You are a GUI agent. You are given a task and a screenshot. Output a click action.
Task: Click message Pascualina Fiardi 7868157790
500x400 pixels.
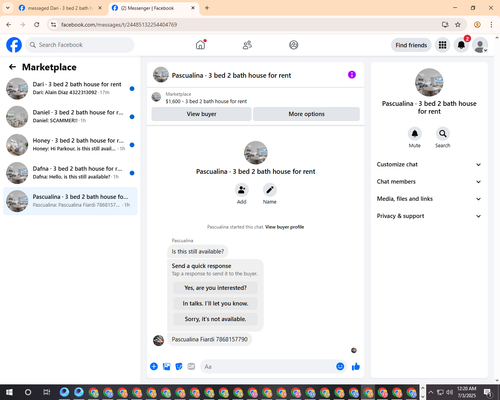pyautogui.click(x=210, y=339)
